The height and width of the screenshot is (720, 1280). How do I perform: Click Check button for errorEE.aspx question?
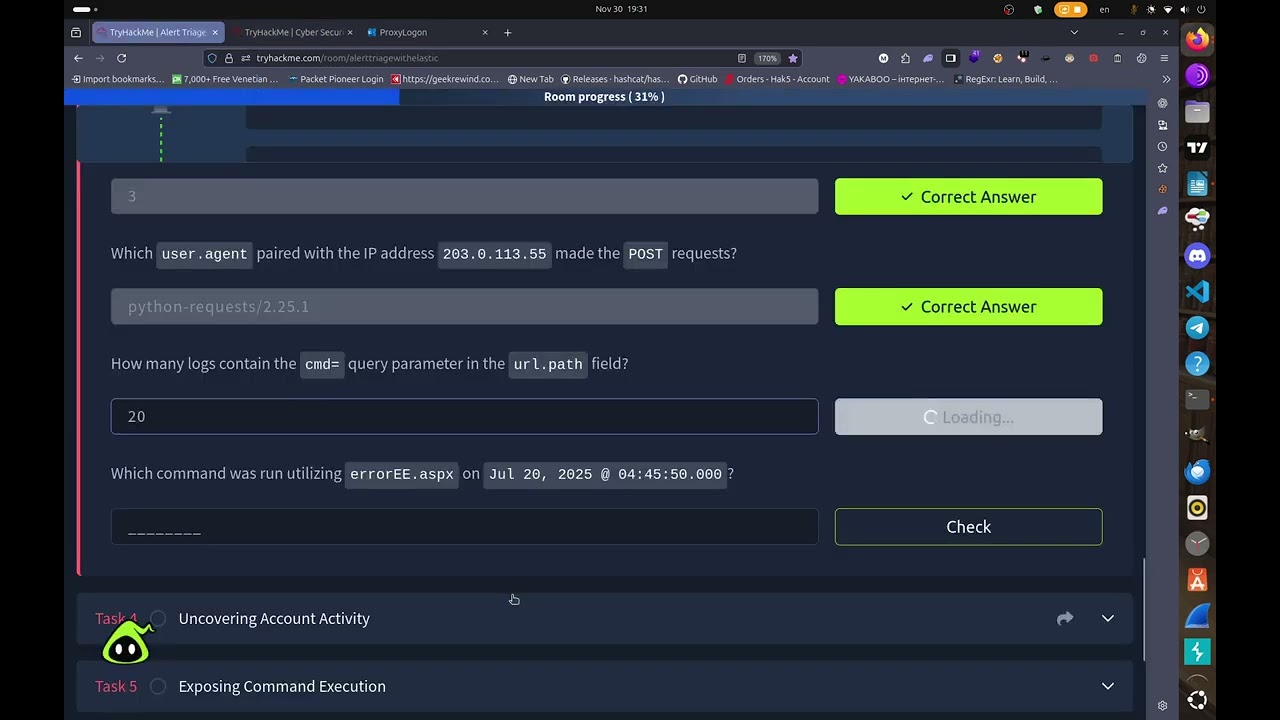point(968,527)
